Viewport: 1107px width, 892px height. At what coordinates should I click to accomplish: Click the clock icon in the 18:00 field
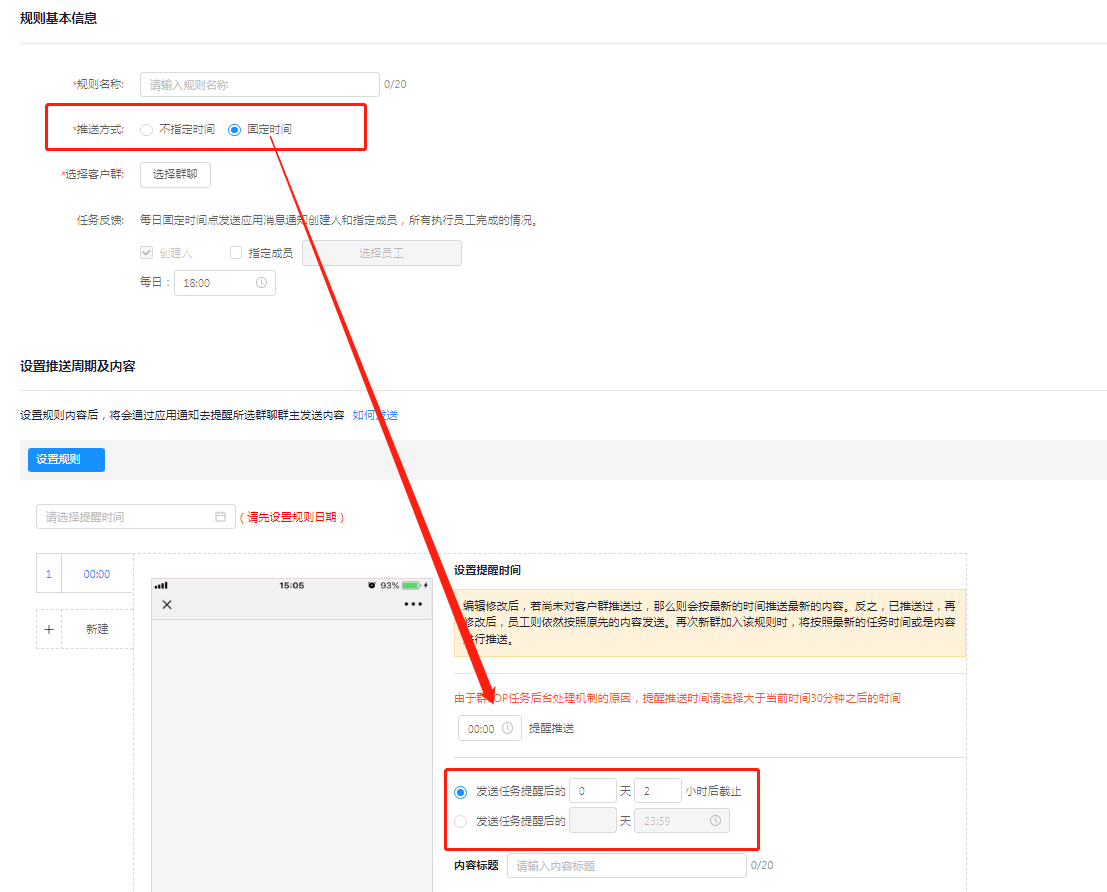261,283
